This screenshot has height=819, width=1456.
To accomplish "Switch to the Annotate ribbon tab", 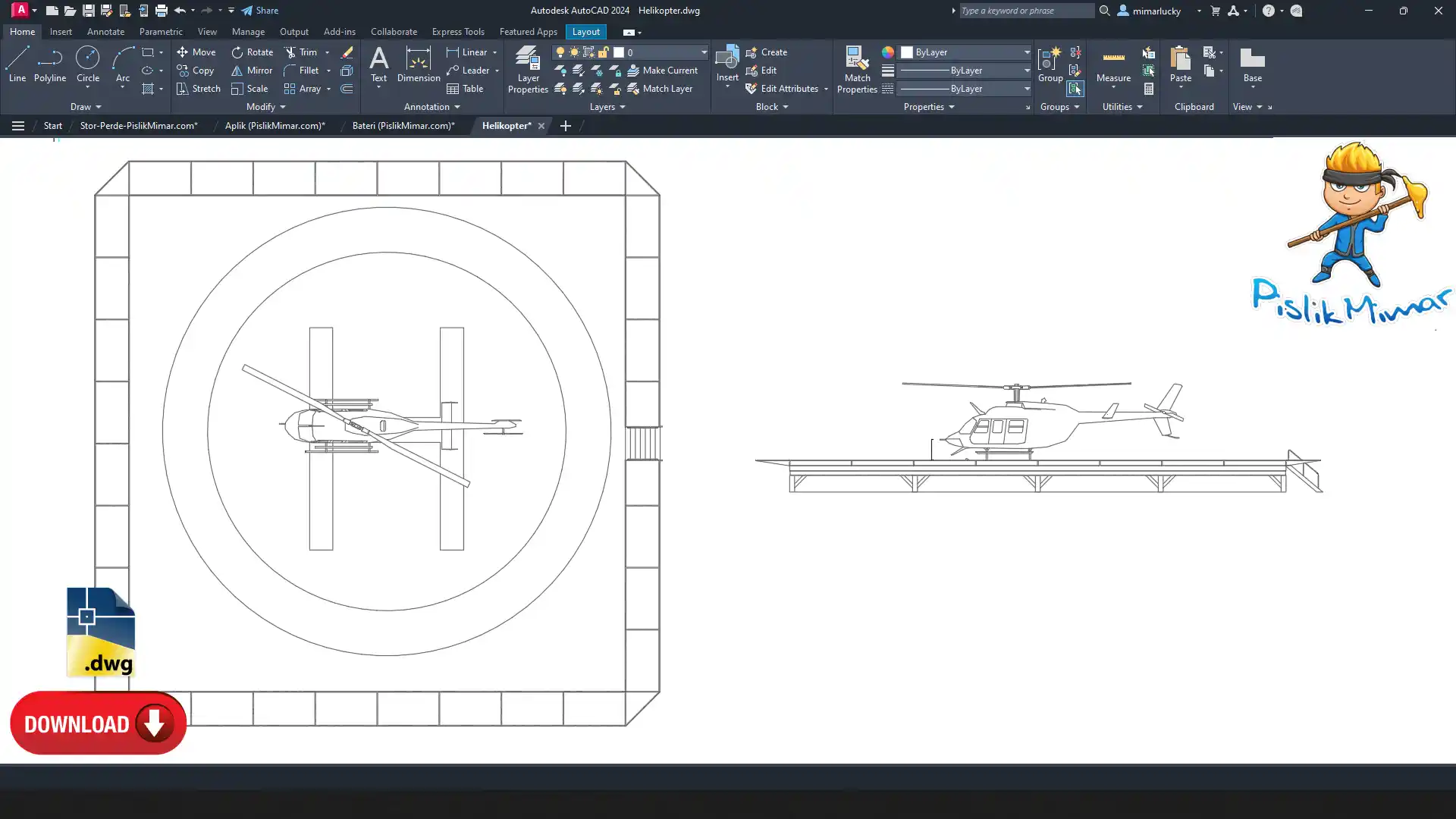I will pos(105,32).
